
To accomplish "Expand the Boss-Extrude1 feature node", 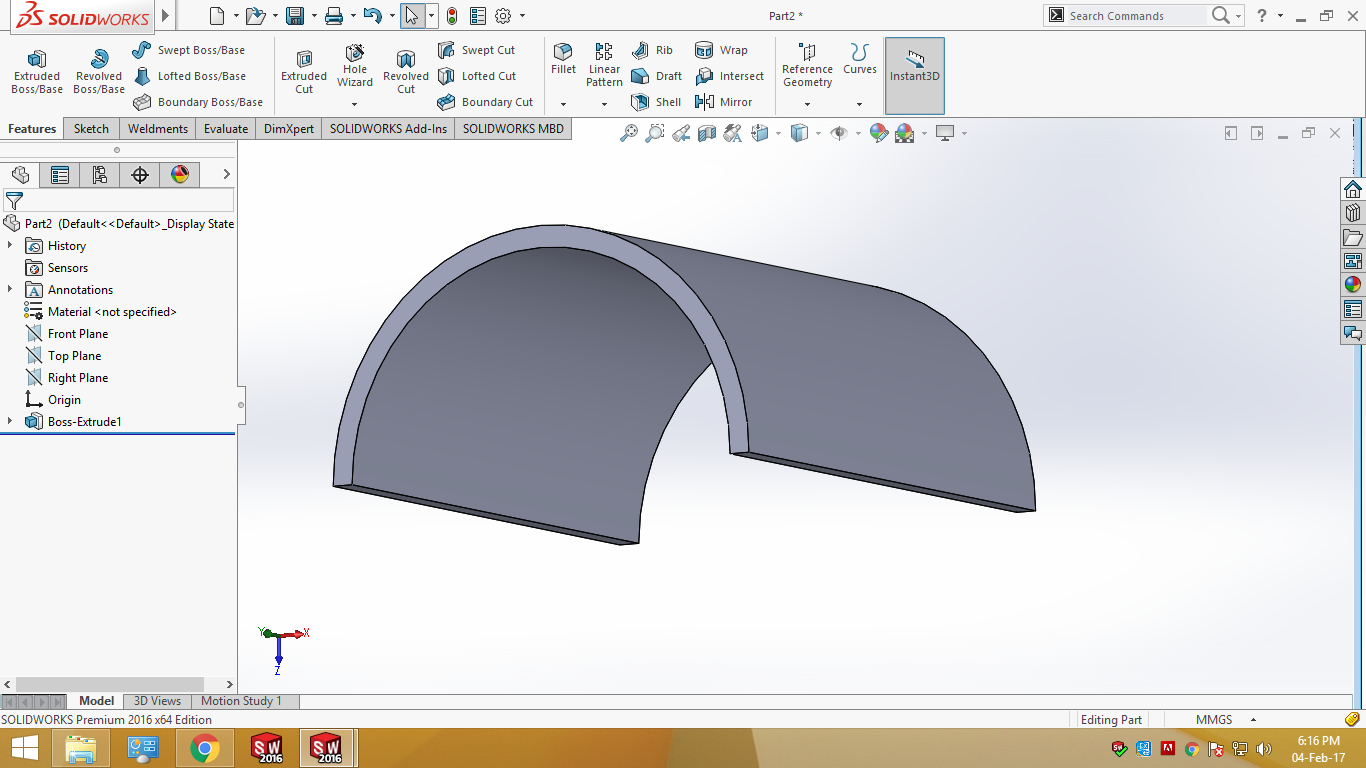I will tap(10, 422).
